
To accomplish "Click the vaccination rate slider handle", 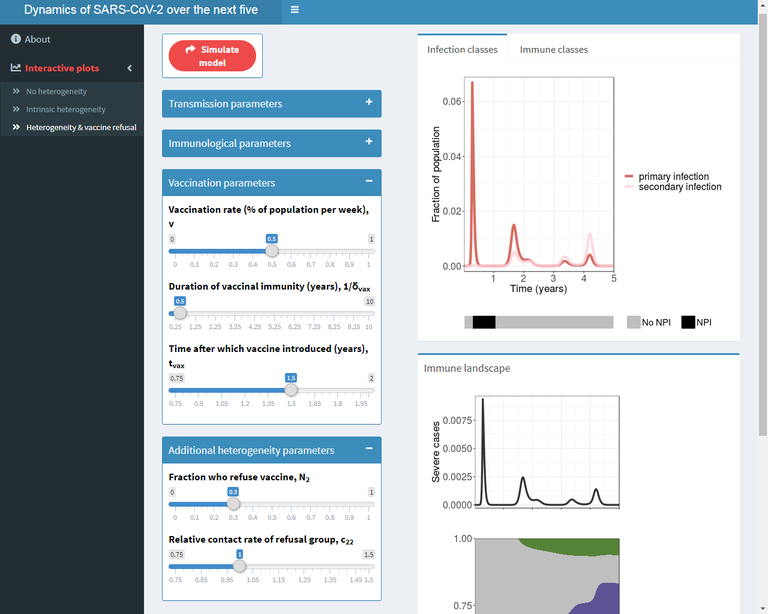I will (271, 251).
